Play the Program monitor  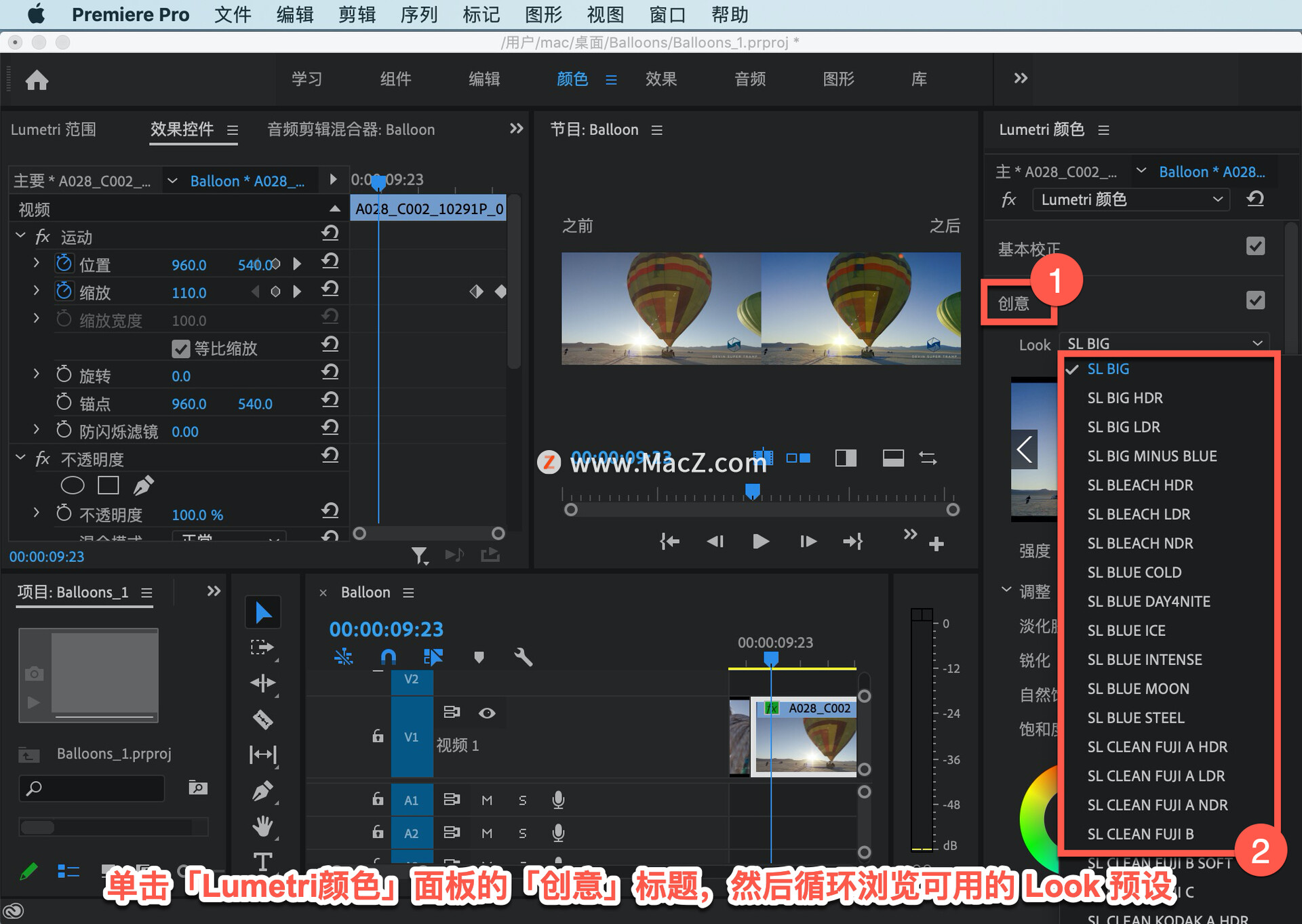761,541
